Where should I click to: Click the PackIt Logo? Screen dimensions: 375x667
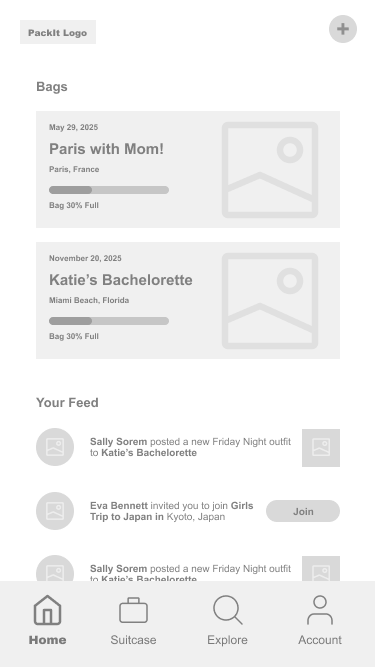click(58, 32)
